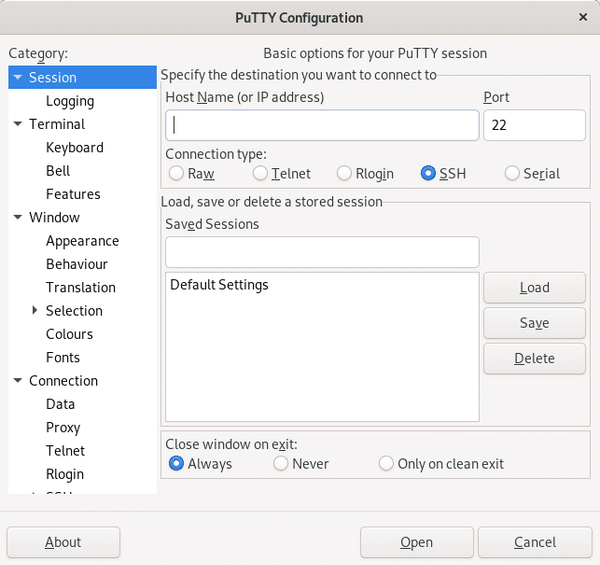
Task: Collapse the Session category arrow
Action: pyautogui.click(x=18, y=77)
